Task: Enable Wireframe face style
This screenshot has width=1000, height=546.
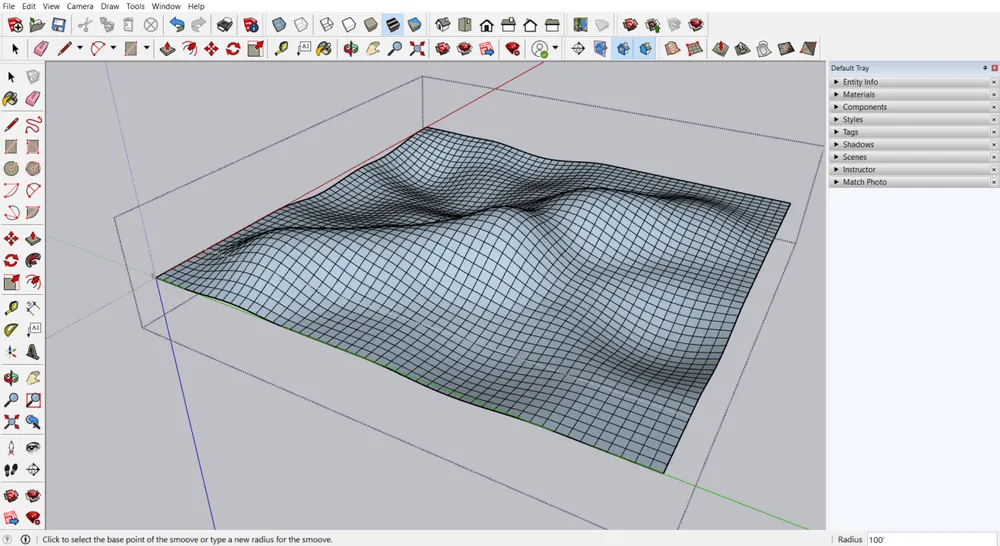Action: coord(327,25)
